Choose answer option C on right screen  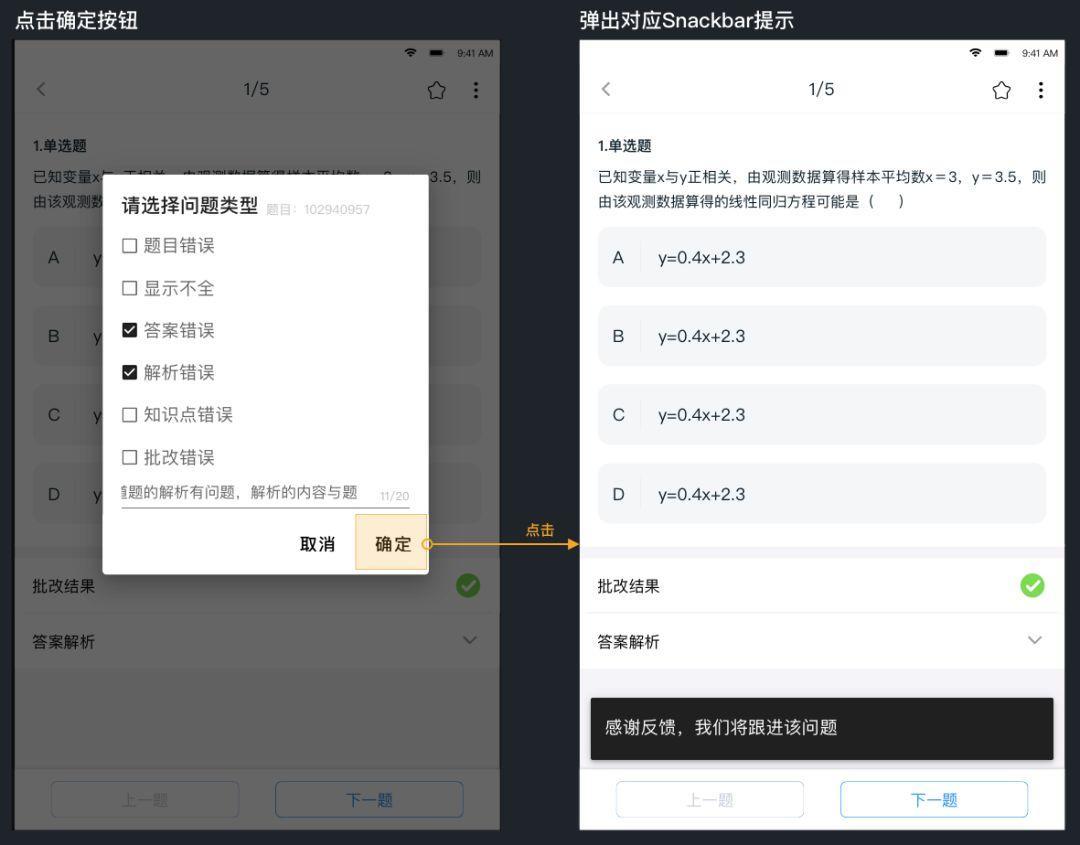click(x=821, y=415)
